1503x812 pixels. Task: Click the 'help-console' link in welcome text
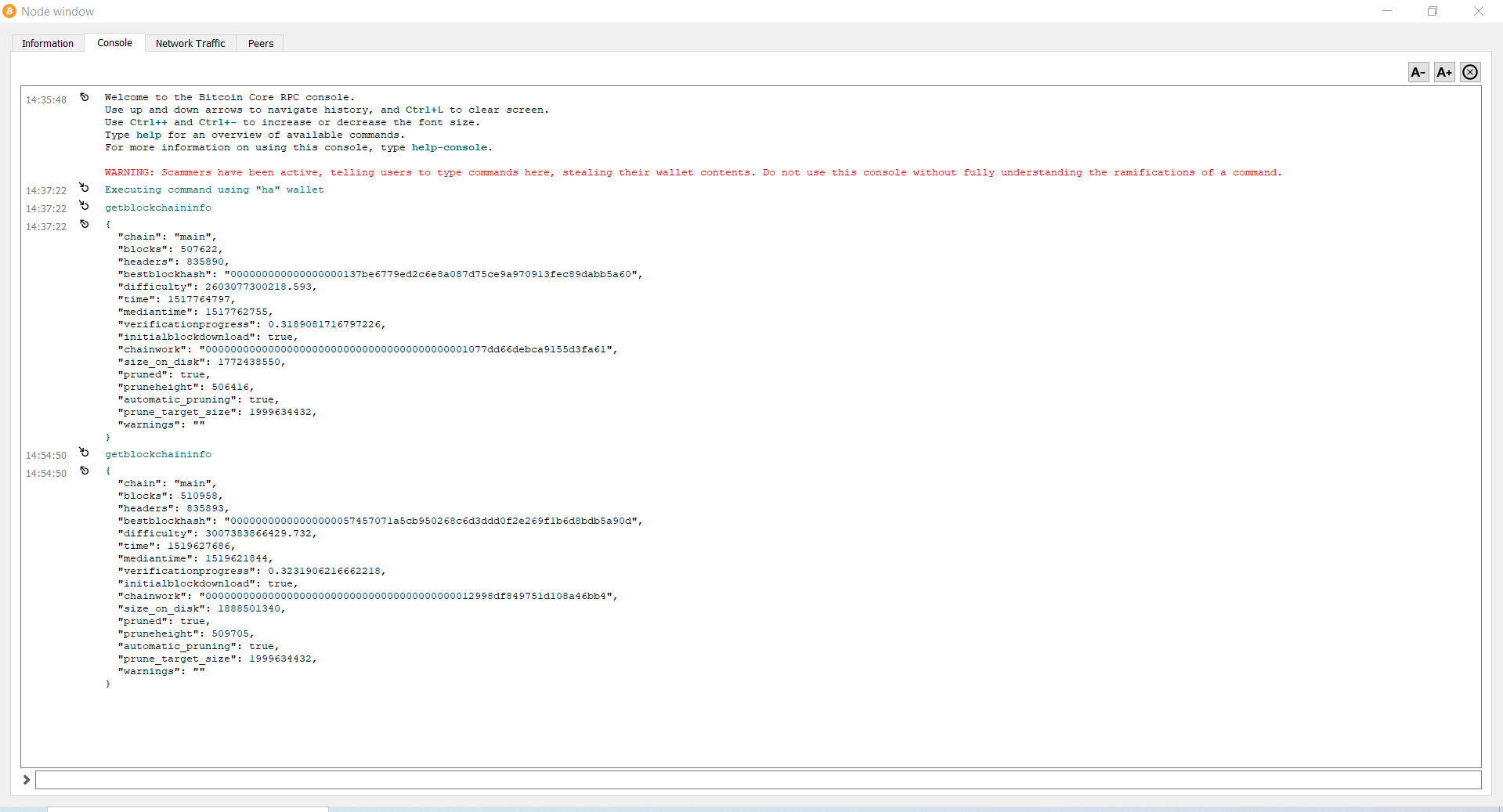[450, 147]
